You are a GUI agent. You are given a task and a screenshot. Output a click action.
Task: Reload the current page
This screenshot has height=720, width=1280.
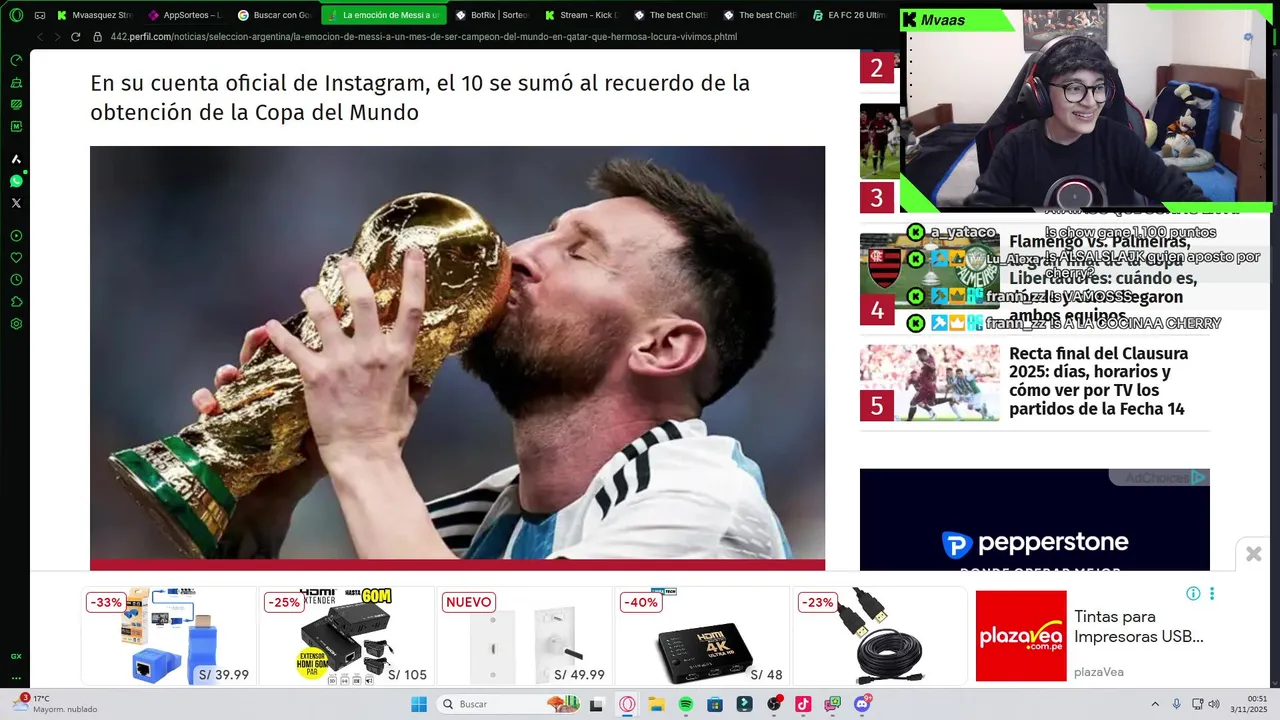pos(75,37)
